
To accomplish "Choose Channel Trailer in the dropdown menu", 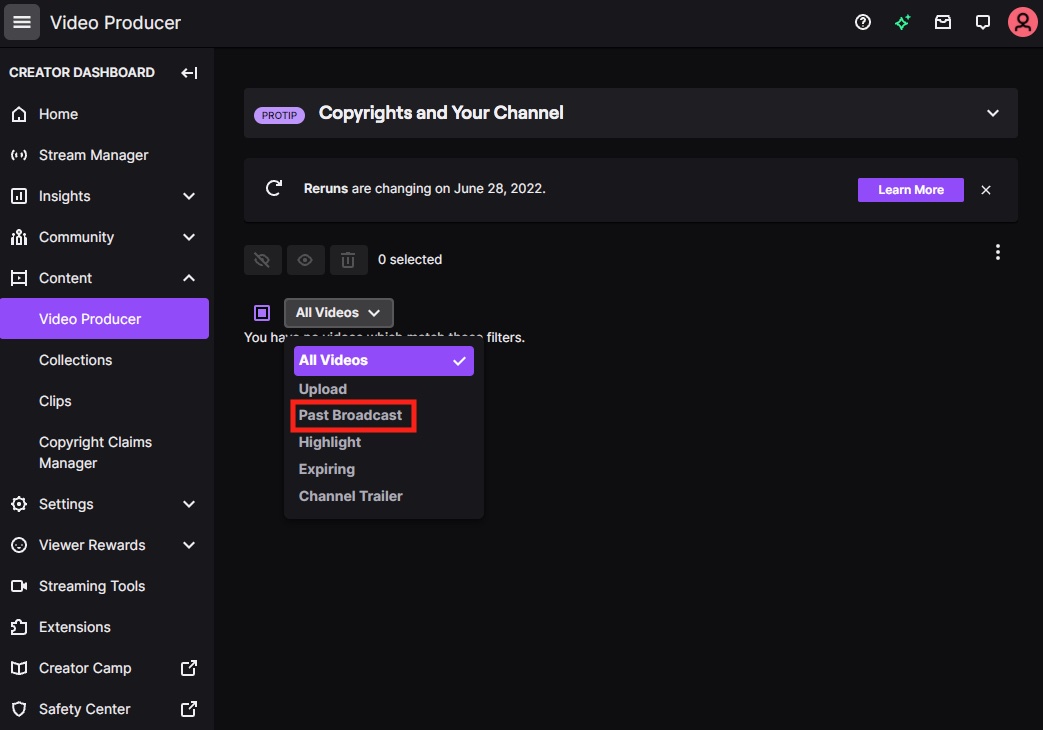I will [350, 495].
